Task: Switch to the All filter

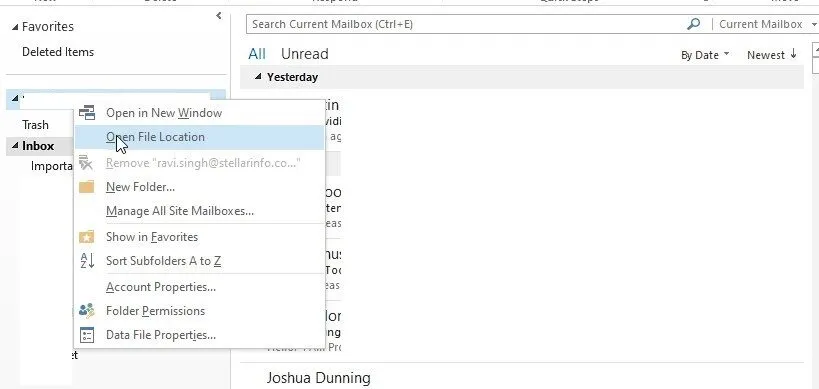Action: 257,54
